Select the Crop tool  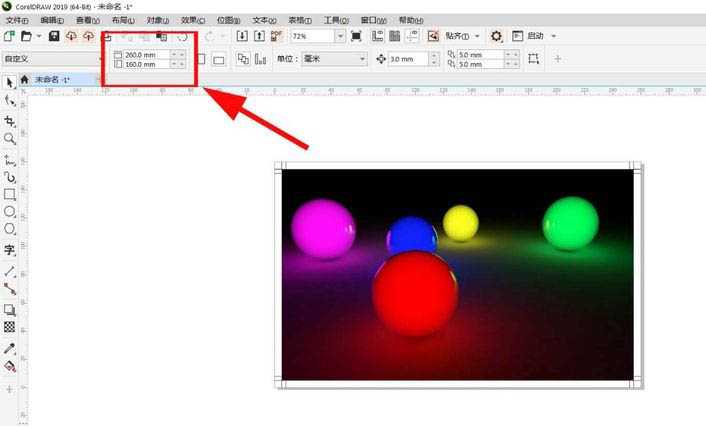(9, 121)
